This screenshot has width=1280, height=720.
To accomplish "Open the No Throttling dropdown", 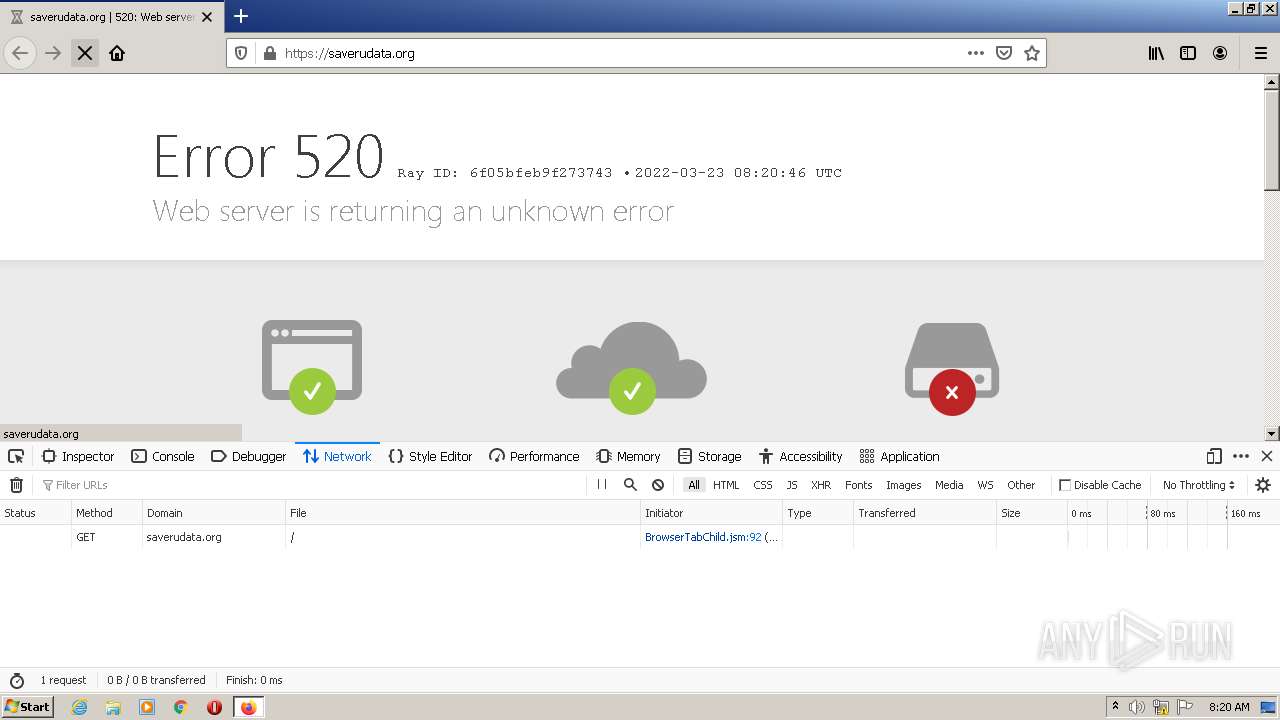I will point(1198,485).
